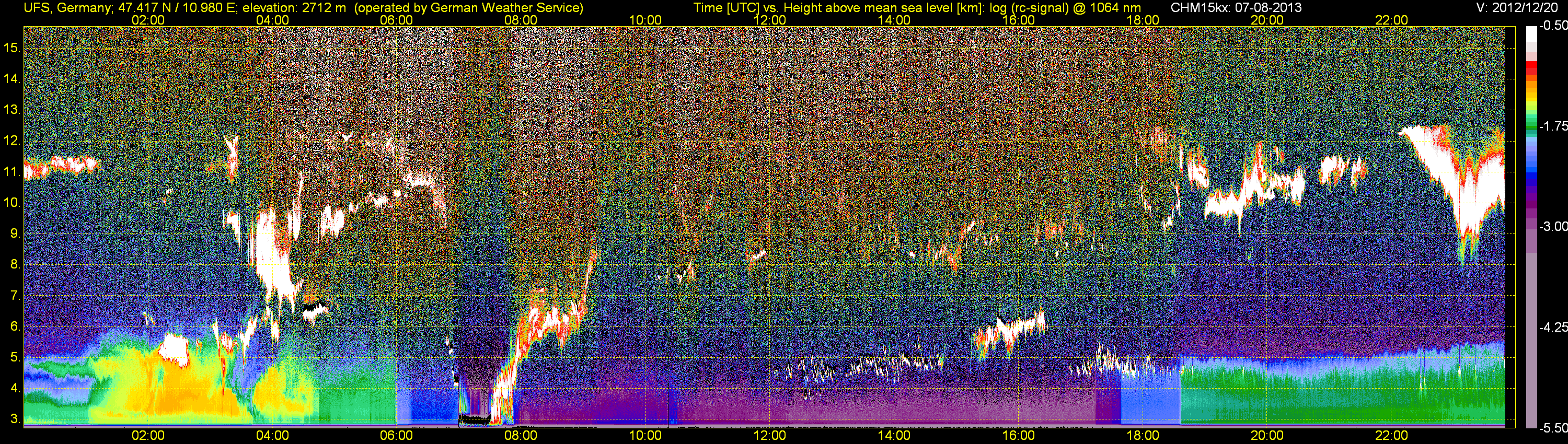Click the bottom time axis label 06:00
Viewport: 1568px width, 444px height.
(397, 436)
